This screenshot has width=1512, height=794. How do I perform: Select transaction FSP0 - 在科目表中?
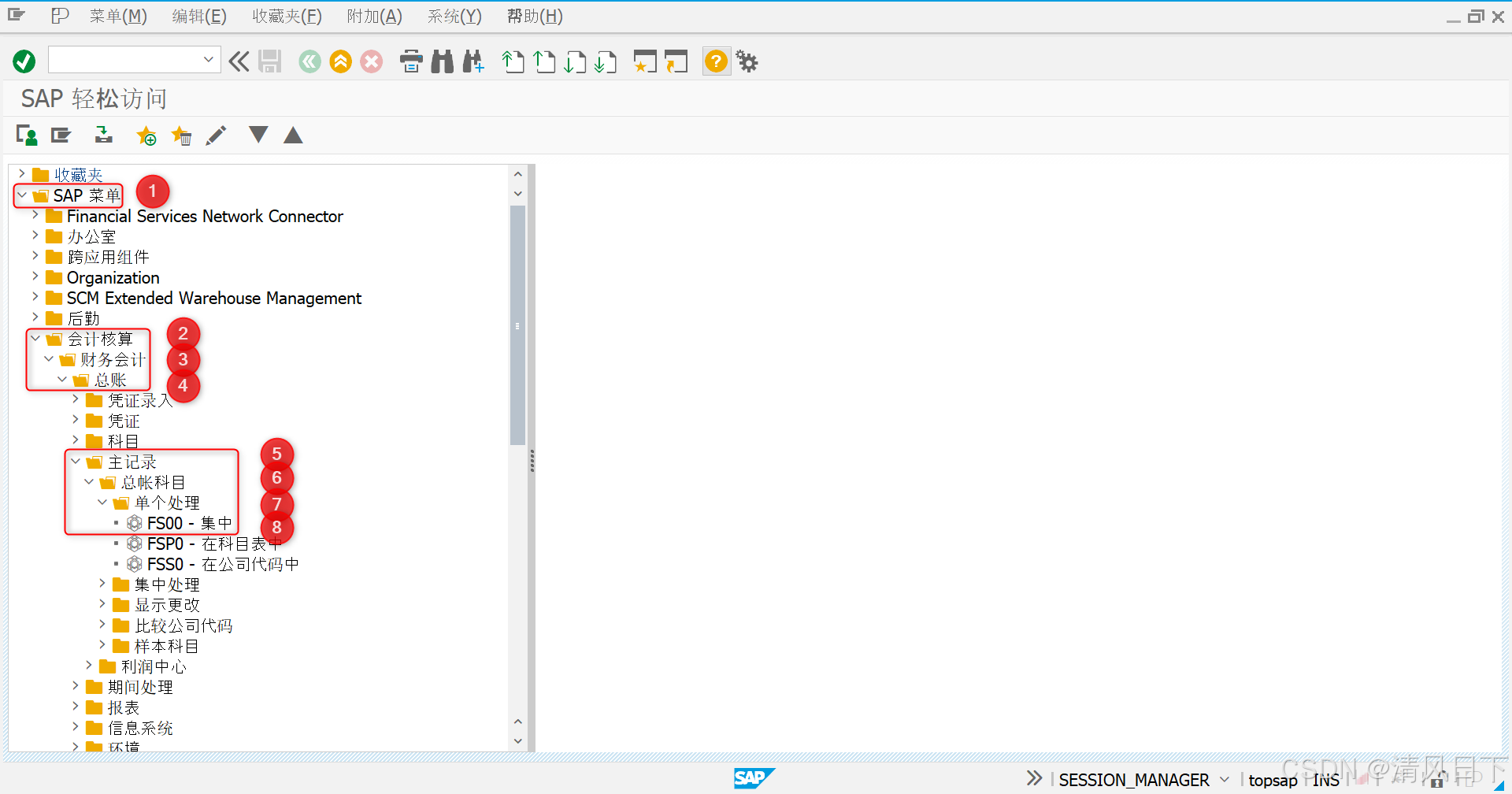[214, 544]
